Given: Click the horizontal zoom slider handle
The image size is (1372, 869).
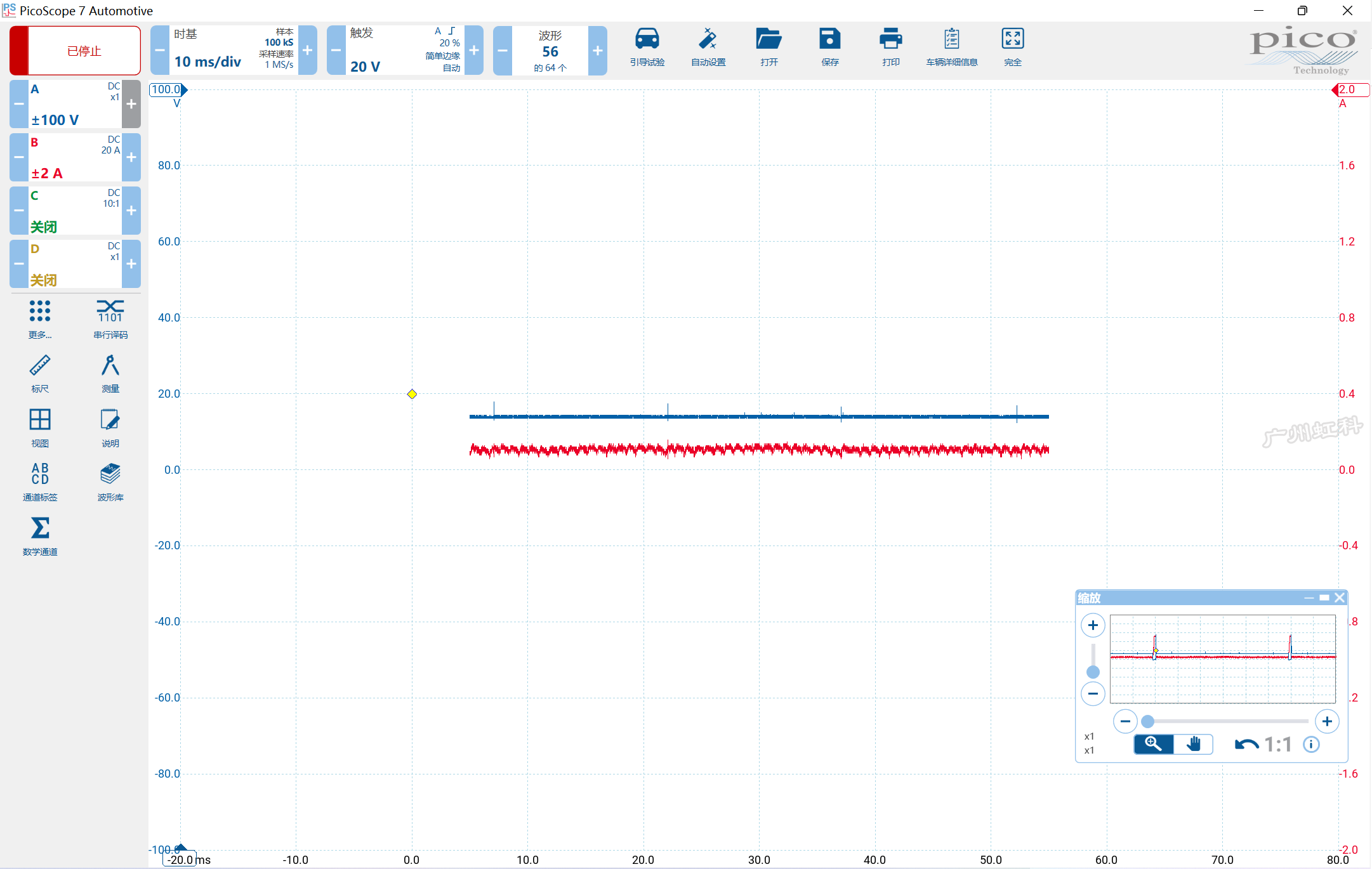Looking at the screenshot, I should click(x=1147, y=721).
